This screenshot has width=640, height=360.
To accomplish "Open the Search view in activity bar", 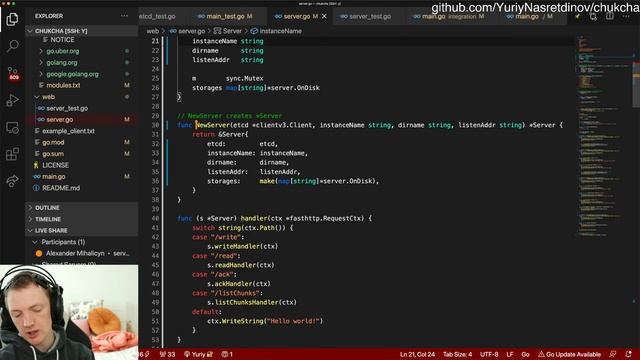I will point(12,46).
